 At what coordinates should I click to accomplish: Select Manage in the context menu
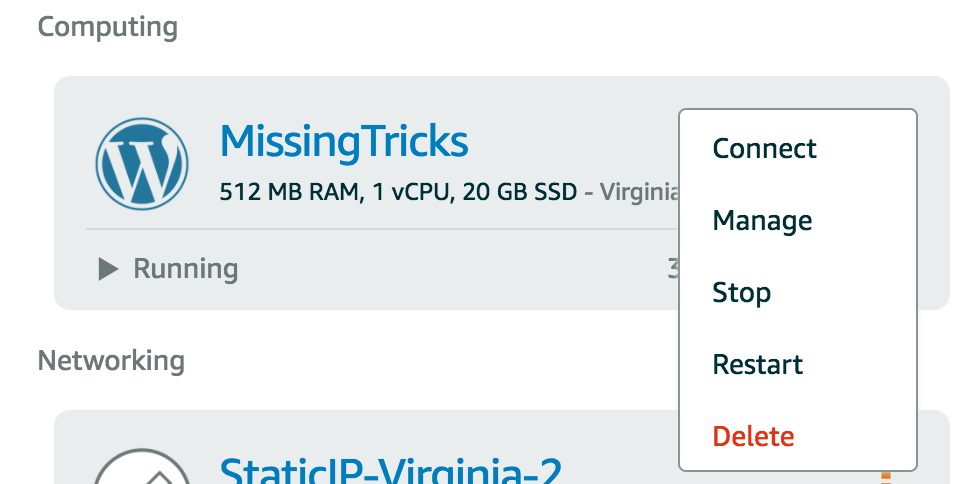762,221
